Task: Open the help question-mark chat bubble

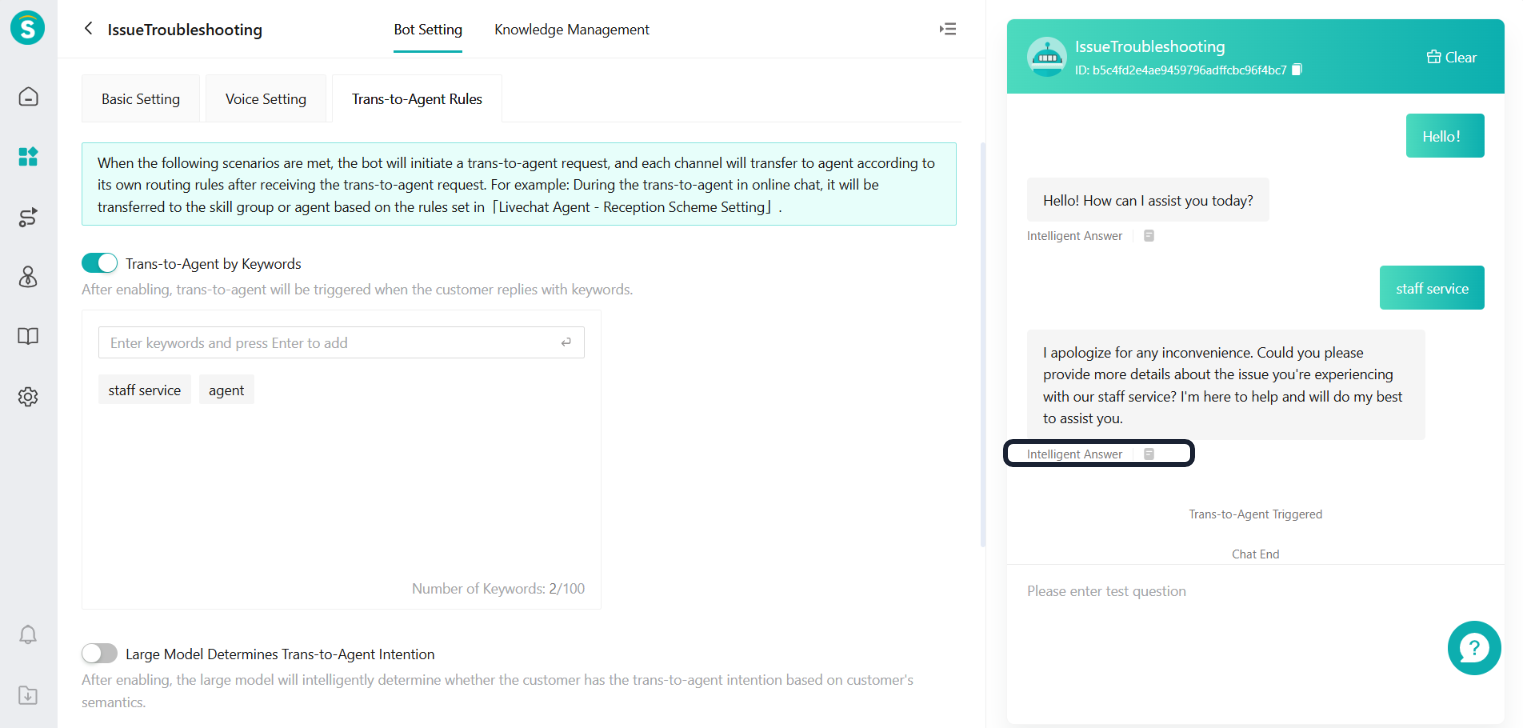Action: point(1474,648)
